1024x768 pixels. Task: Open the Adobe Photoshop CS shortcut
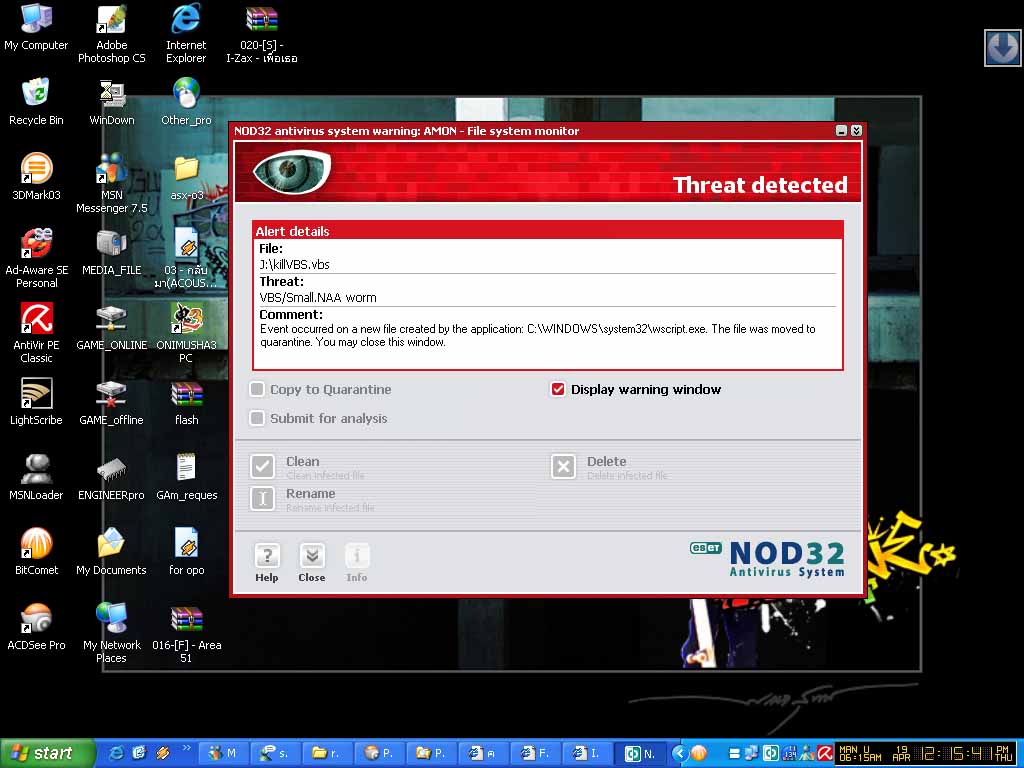click(x=112, y=33)
